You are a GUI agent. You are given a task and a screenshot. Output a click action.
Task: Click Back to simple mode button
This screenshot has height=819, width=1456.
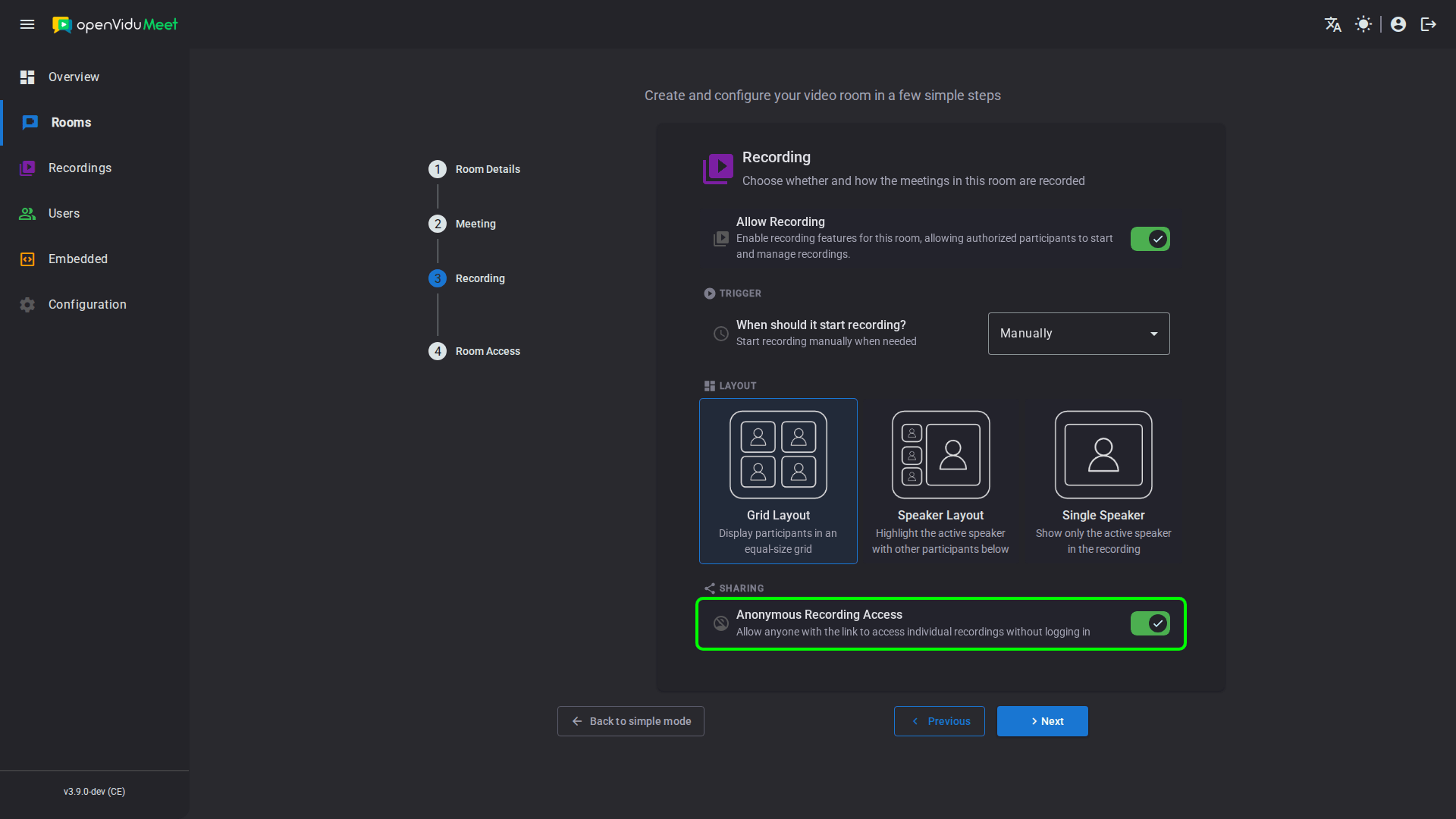pos(630,721)
